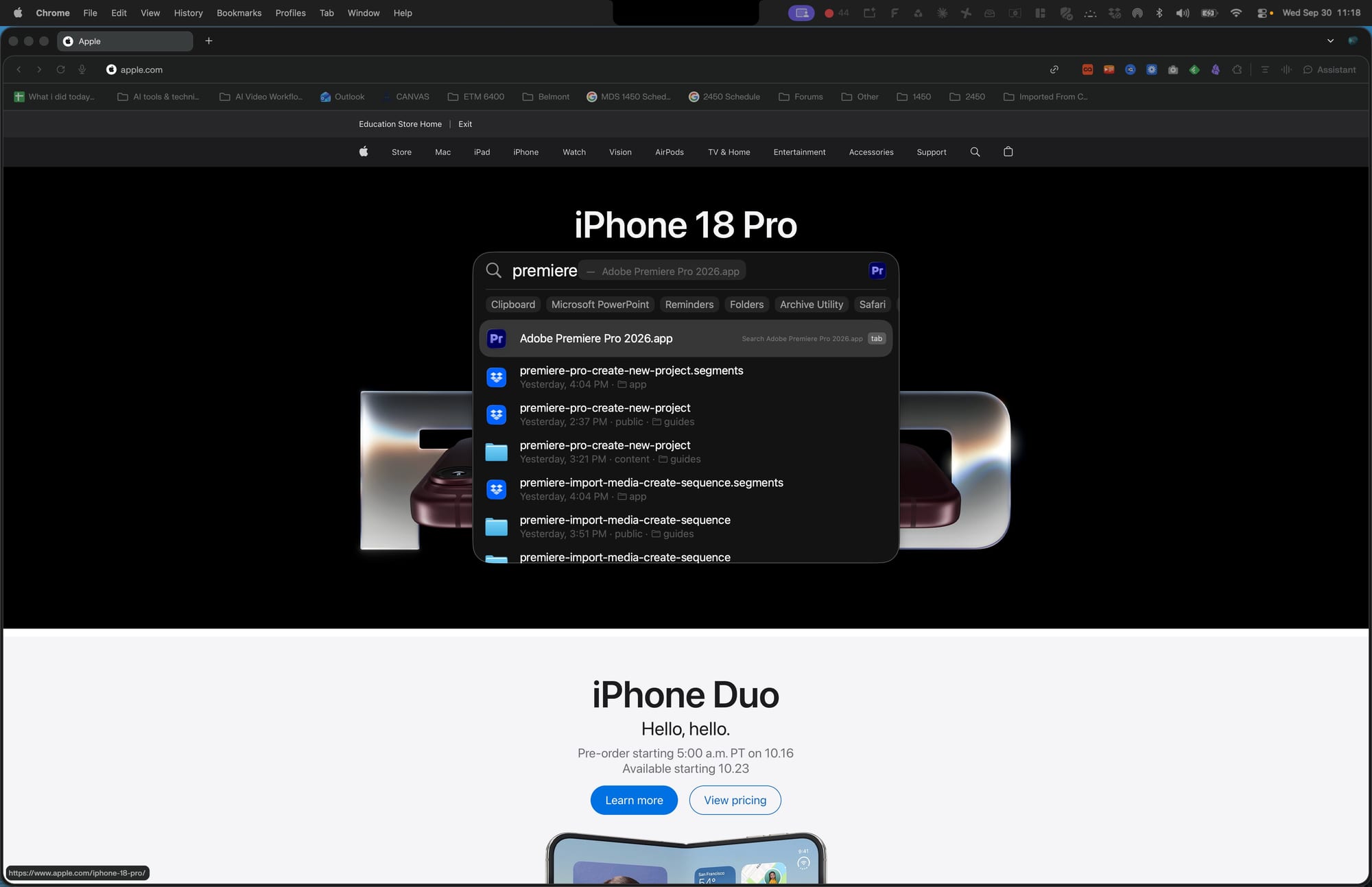The height and width of the screenshot is (887, 1372).
Task: Expand the Other bookmarks folder
Action: [x=860, y=97]
